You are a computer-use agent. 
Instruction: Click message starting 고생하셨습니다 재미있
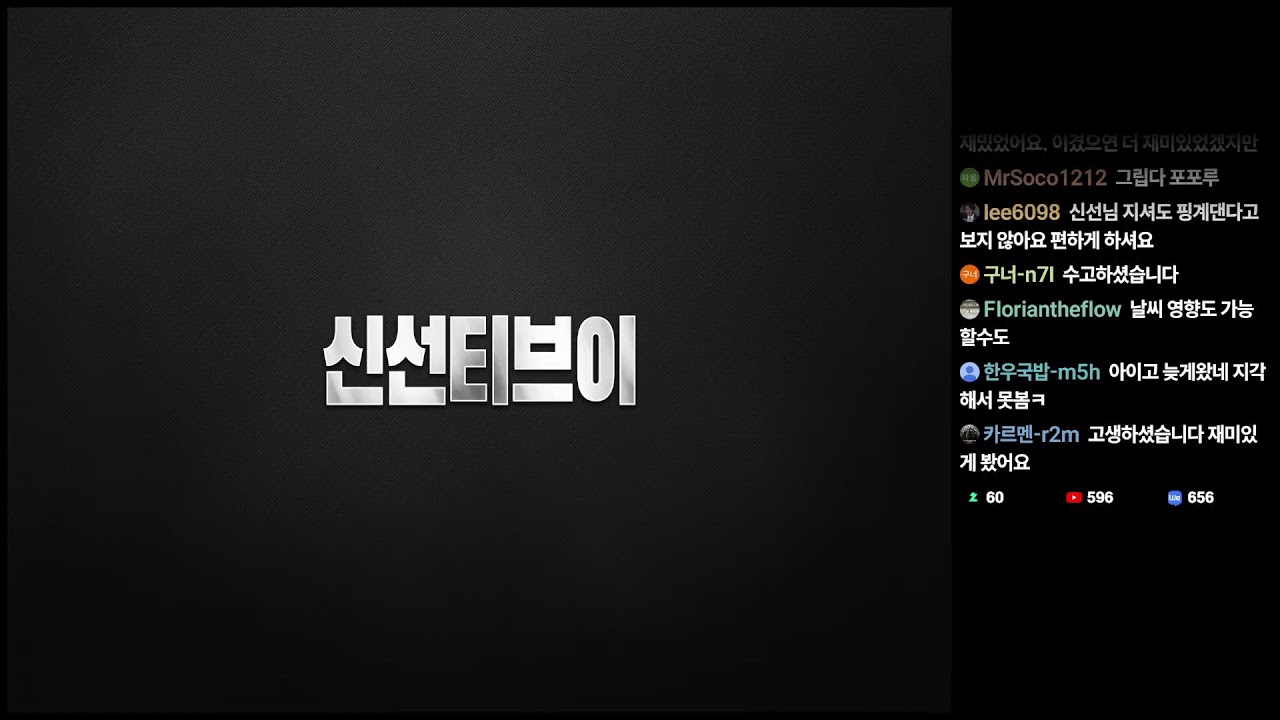1109,448
